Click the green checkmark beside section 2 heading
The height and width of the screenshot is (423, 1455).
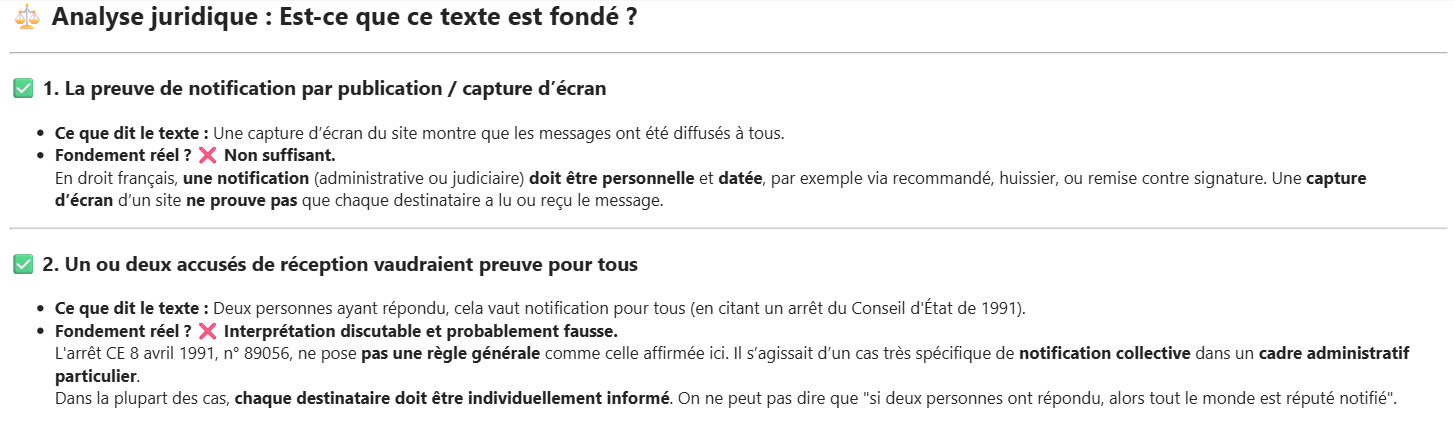tap(23, 265)
